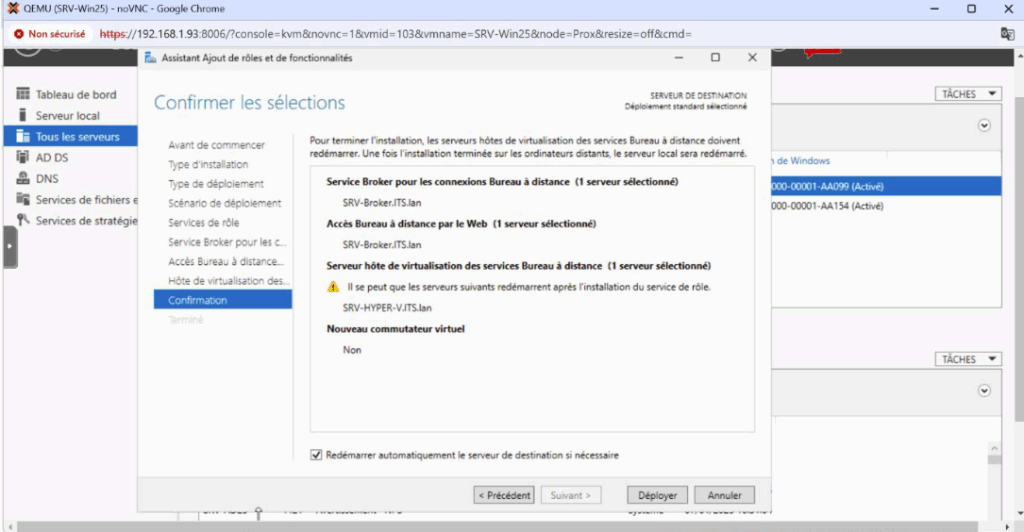Go to Hôte de virtualisation step
1024x532 pixels.
click(229, 281)
